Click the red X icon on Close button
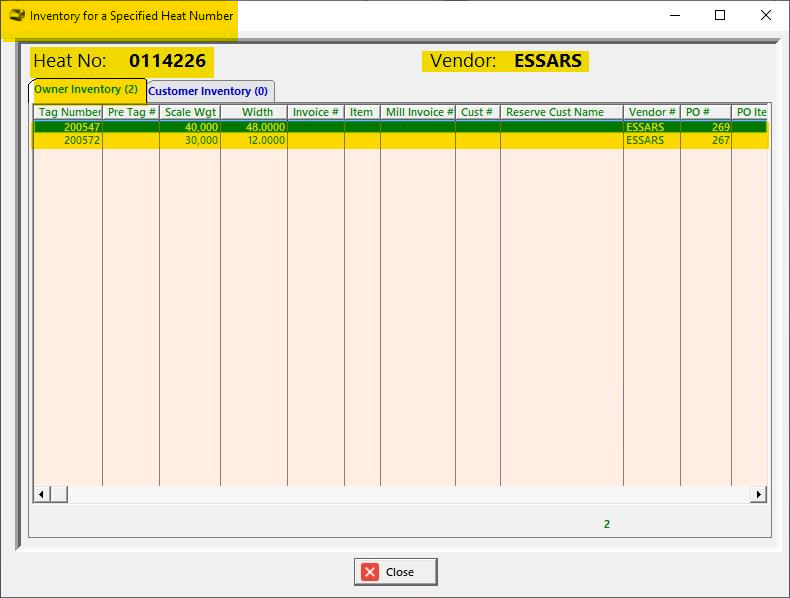This screenshot has width=790, height=598. pos(370,572)
